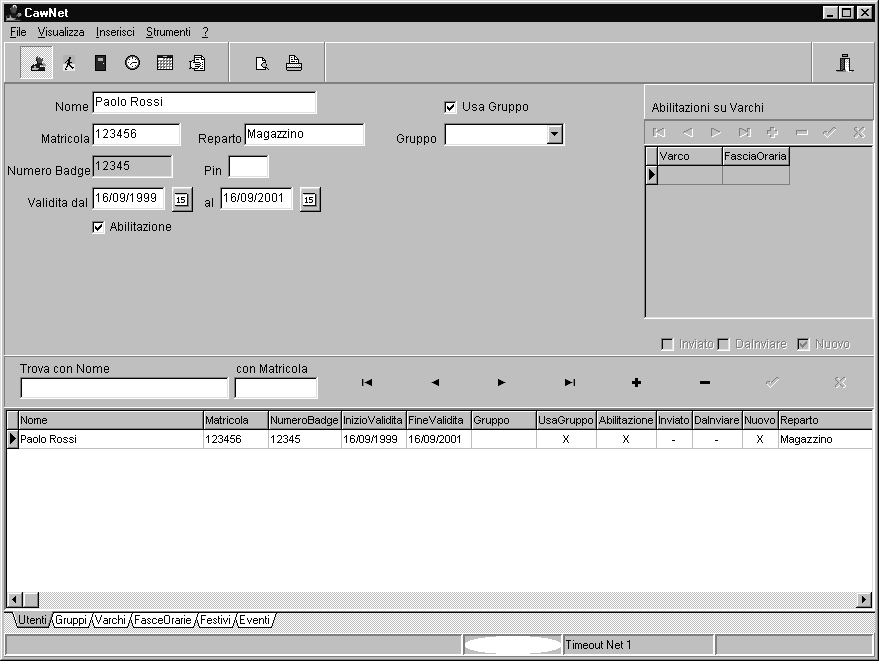Open calendar picker for 'al' end date
This screenshot has height=661, width=879.
click(309, 200)
